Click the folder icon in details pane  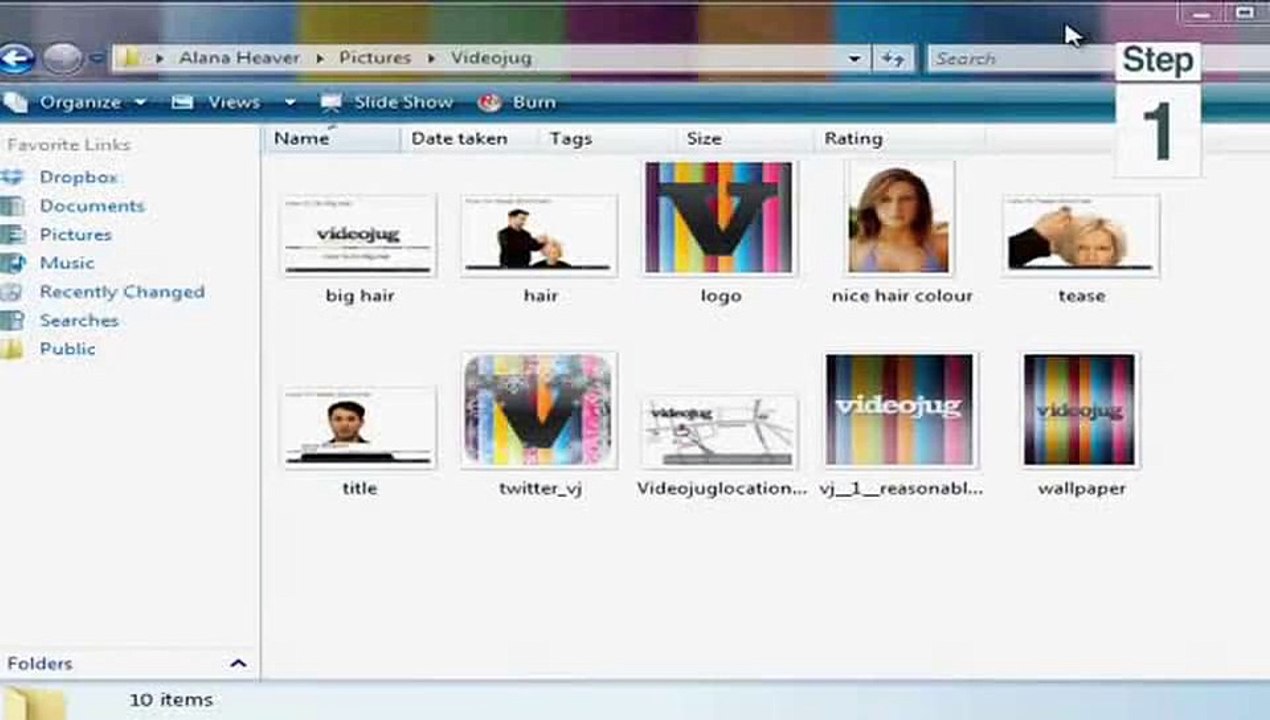(x=33, y=703)
